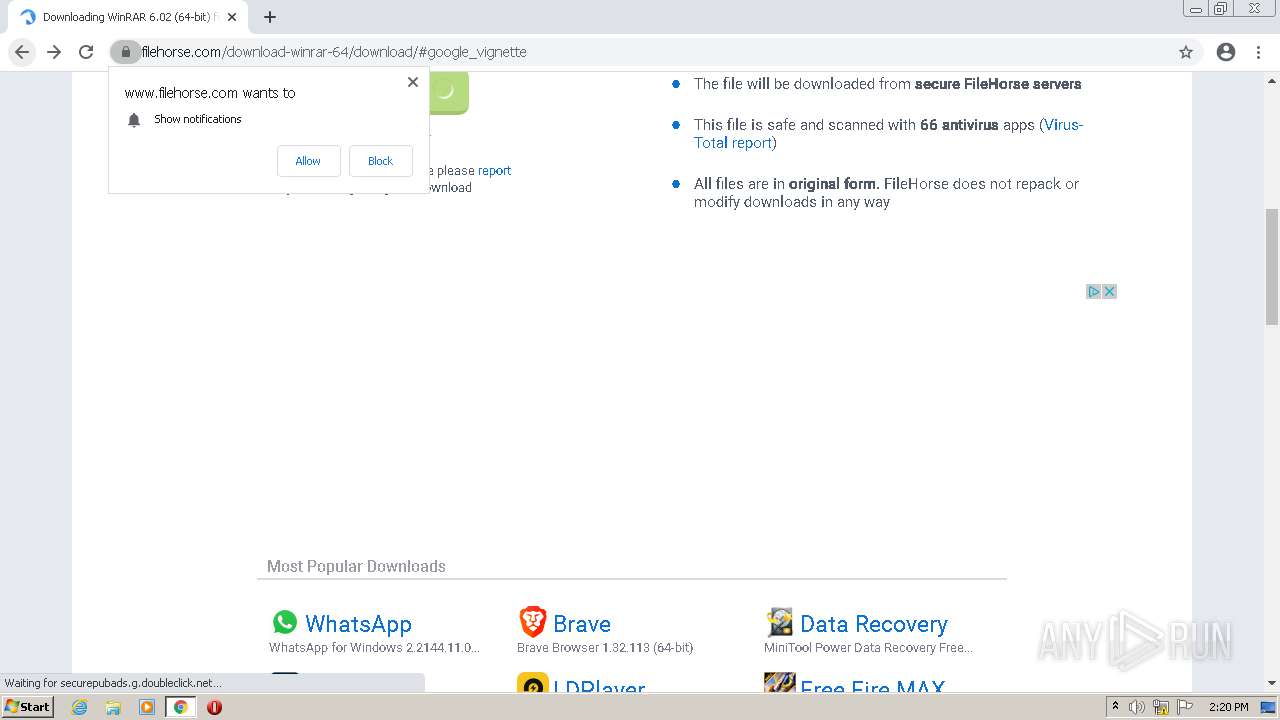
Task: Open the Free Fire MAX link
Action: point(872,688)
